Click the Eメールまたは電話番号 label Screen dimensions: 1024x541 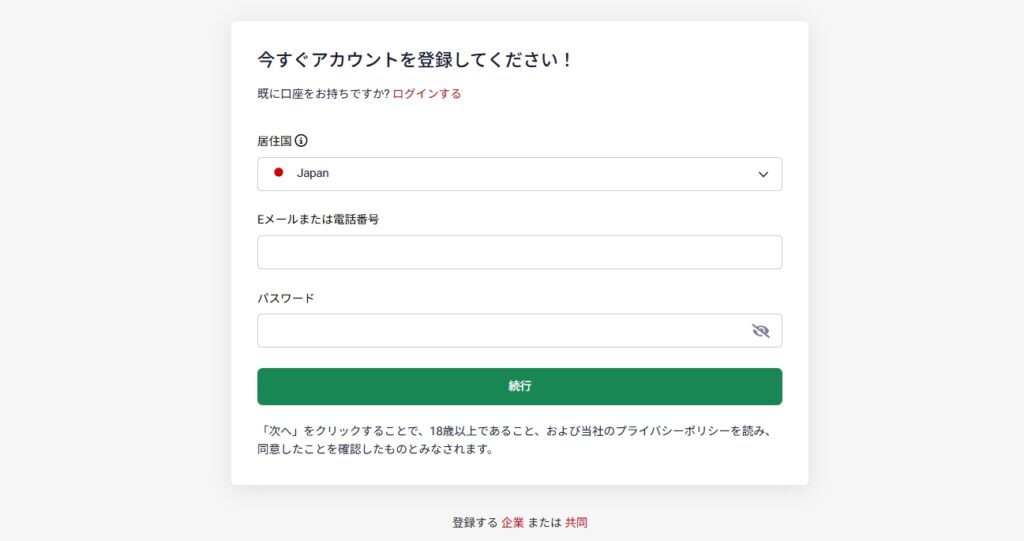[318, 219]
